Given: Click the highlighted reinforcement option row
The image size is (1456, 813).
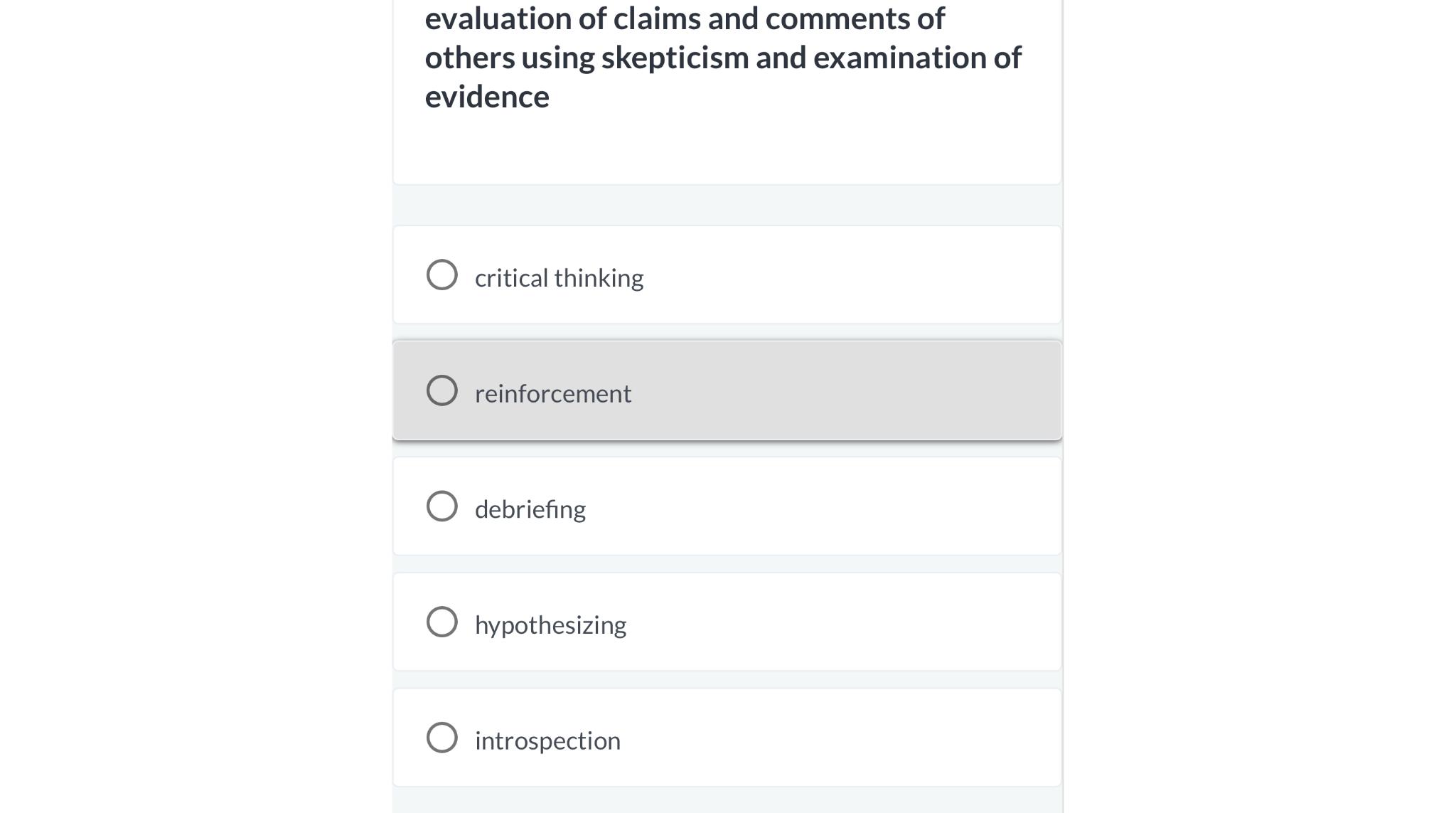Looking at the screenshot, I should [725, 390].
